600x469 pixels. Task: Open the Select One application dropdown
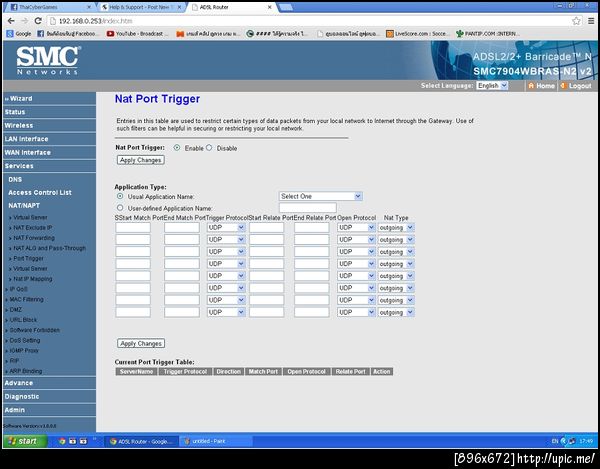point(321,196)
